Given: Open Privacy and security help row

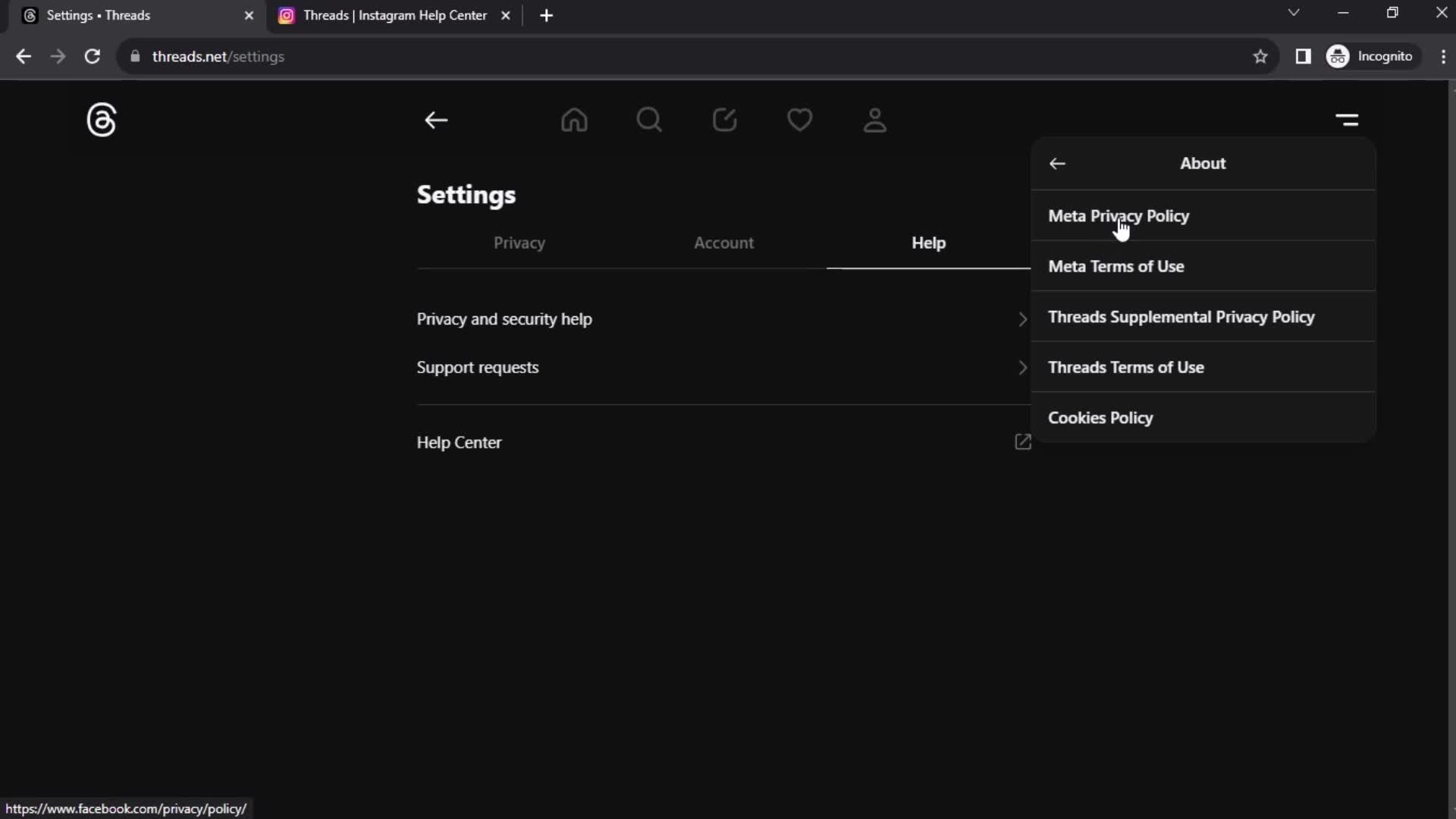Looking at the screenshot, I should click(x=723, y=319).
